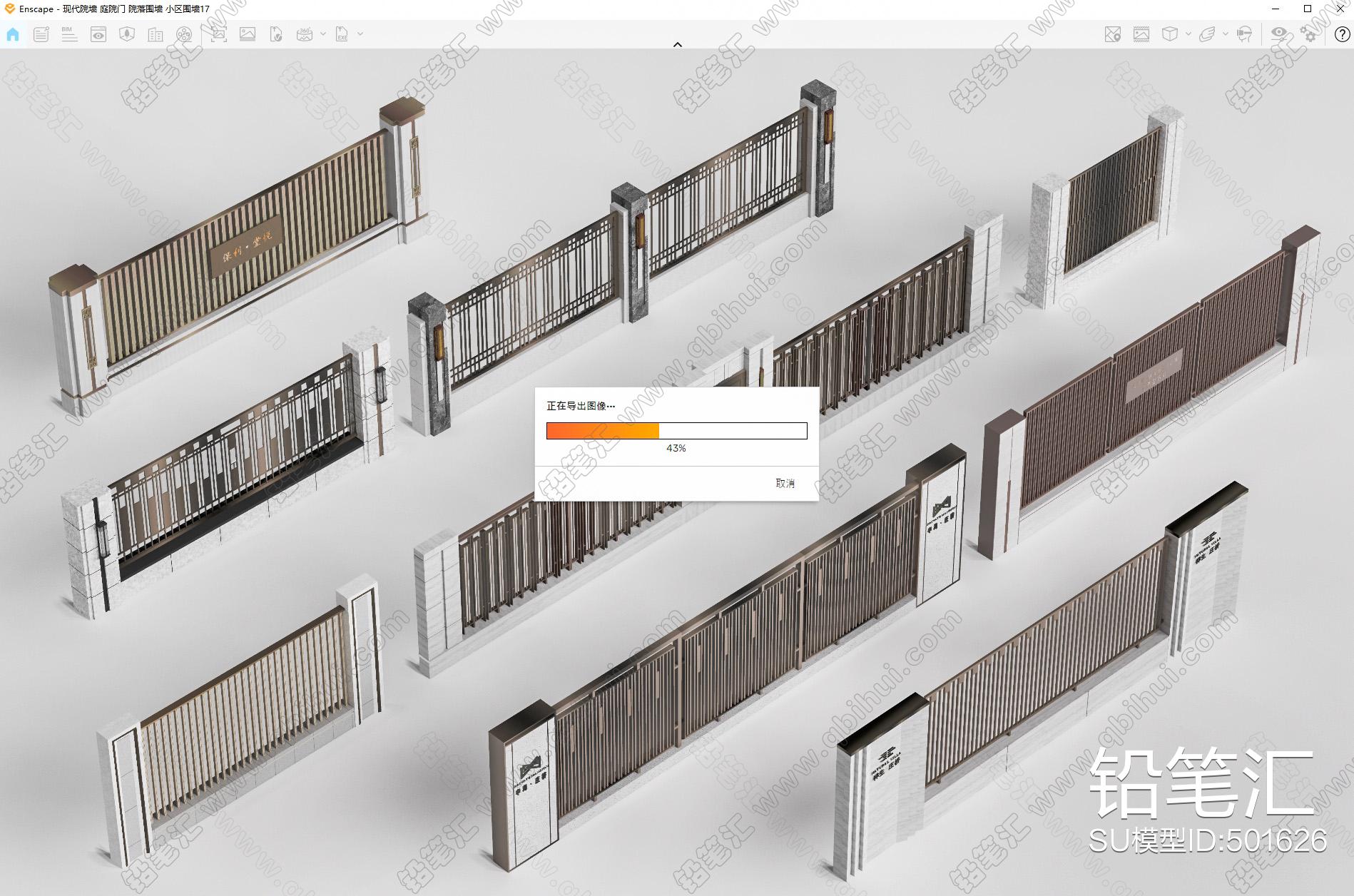Screen dimensions: 1354x896
Task: Open the View Management eye-window icon
Action: [98, 34]
